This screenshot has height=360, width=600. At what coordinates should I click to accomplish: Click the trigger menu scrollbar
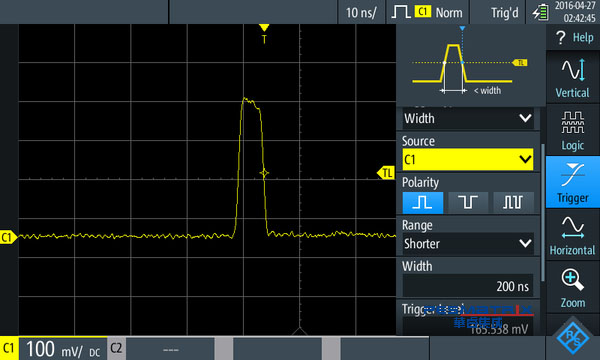point(543,212)
